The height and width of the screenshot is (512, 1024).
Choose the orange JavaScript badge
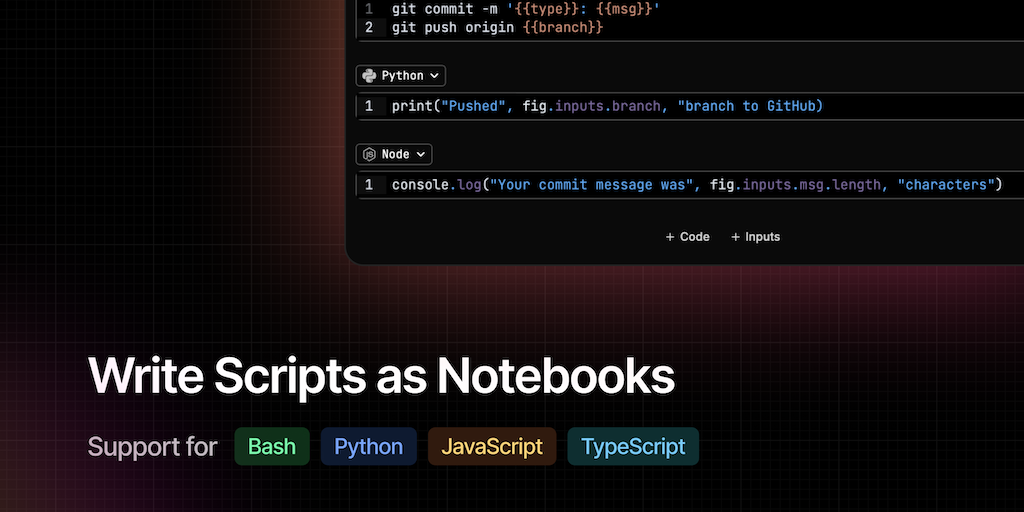pyautogui.click(x=492, y=446)
